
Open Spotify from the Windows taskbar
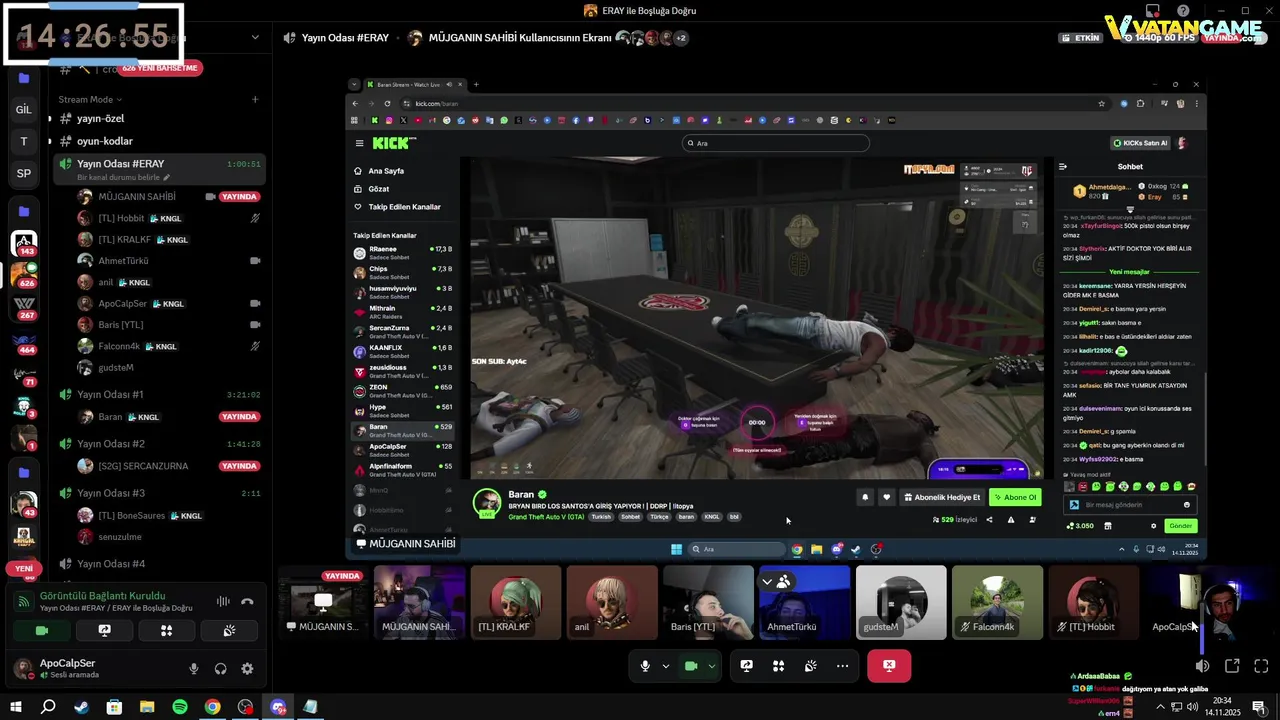180,707
